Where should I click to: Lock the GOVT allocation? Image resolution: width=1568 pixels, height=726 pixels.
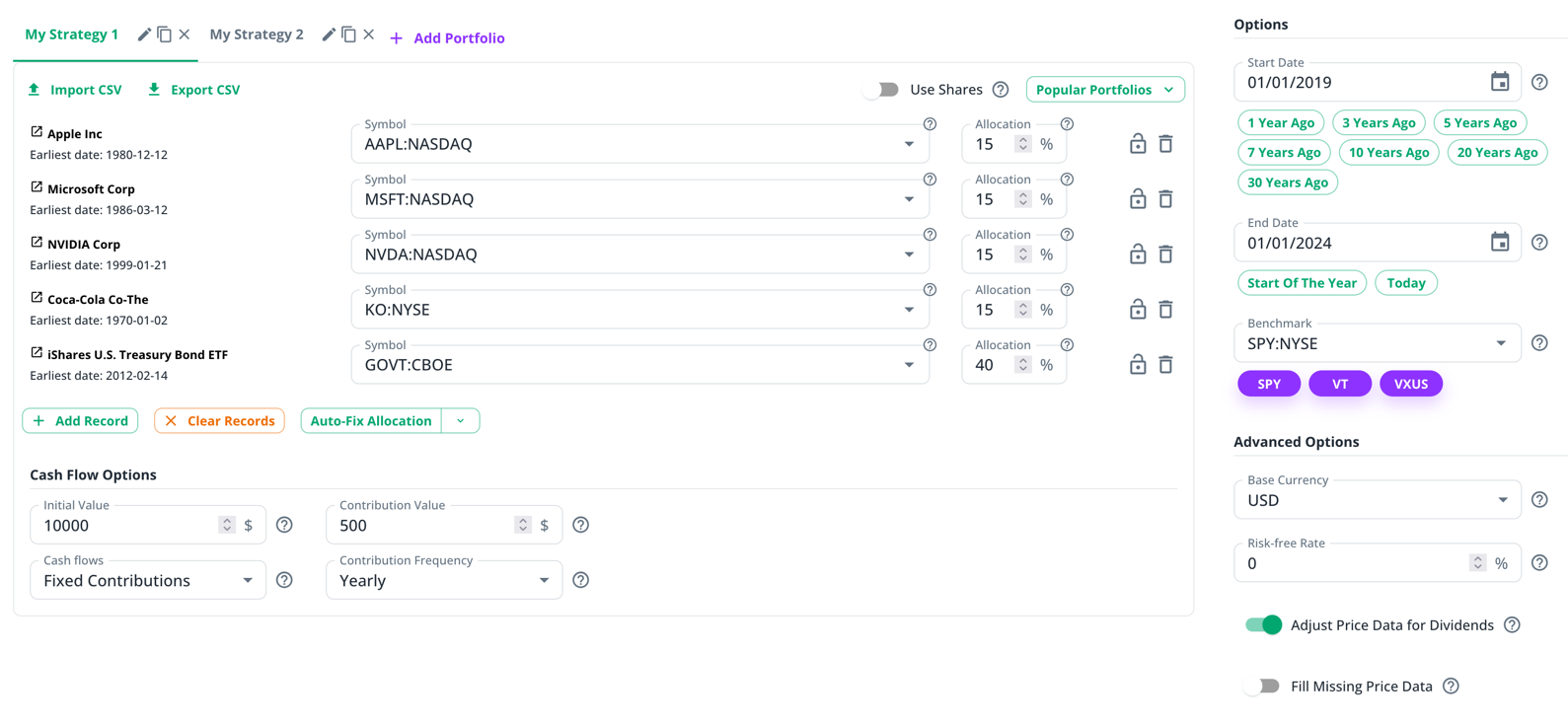[x=1138, y=365]
